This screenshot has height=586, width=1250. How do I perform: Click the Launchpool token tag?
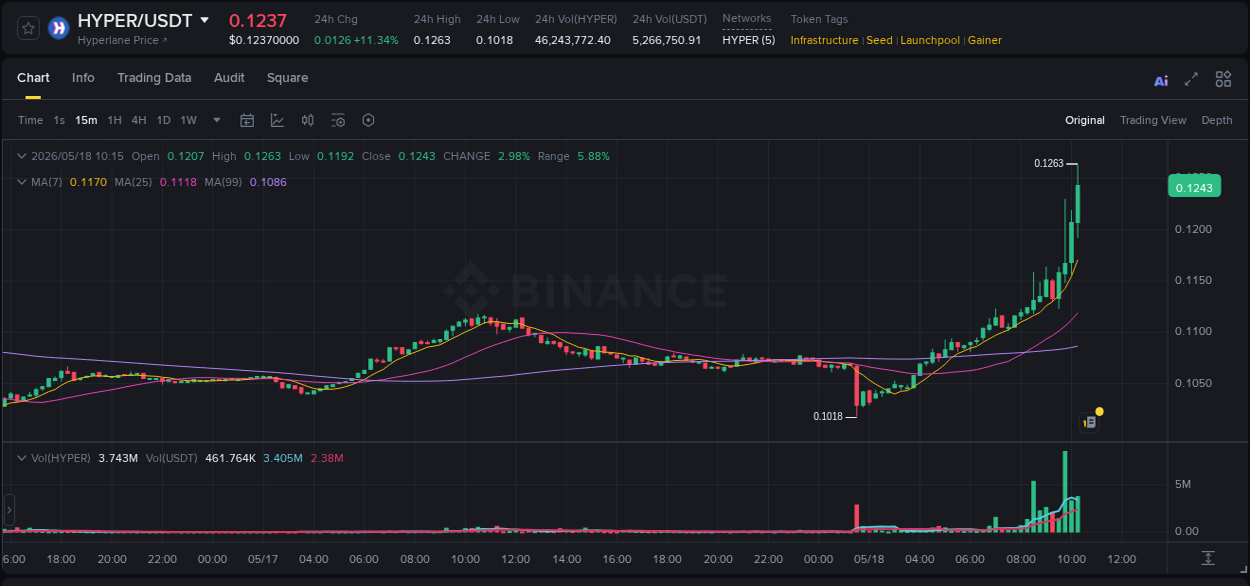[x=930, y=40]
